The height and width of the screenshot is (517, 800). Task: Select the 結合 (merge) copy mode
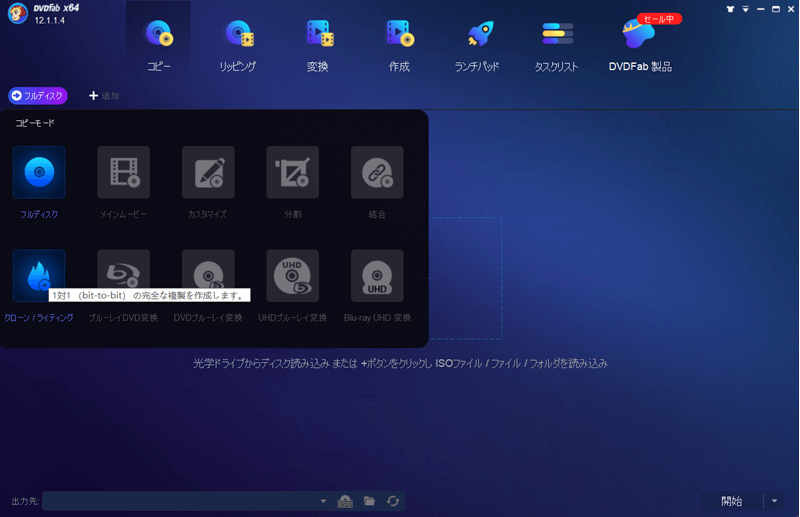pos(377,172)
